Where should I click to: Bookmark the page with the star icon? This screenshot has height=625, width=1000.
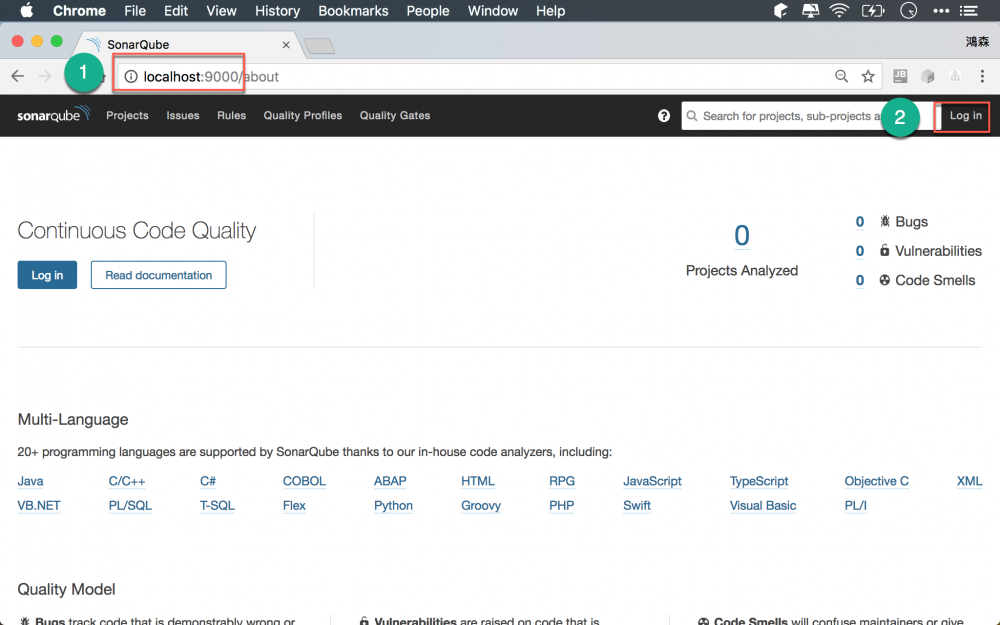[x=868, y=75]
